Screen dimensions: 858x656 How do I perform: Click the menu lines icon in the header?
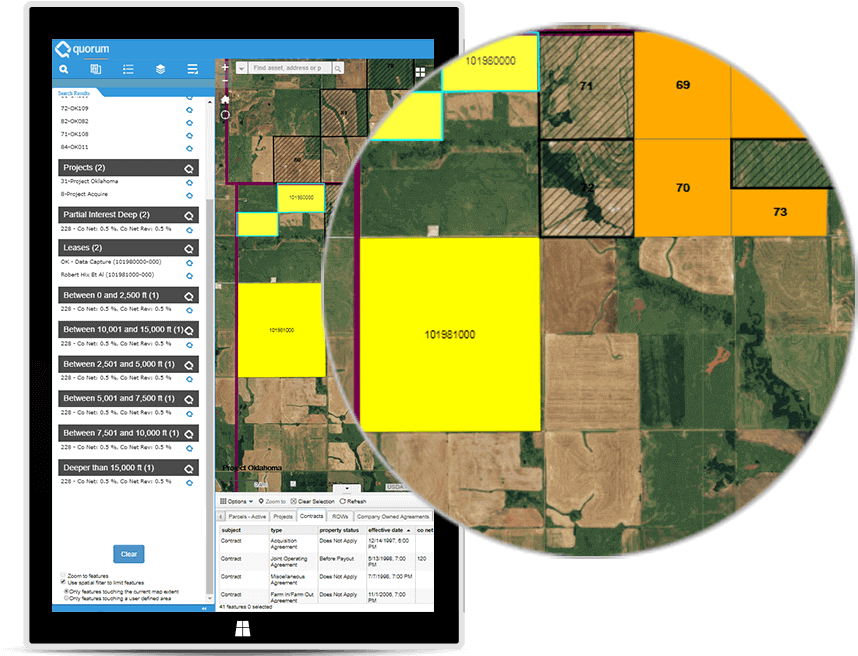point(191,69)
